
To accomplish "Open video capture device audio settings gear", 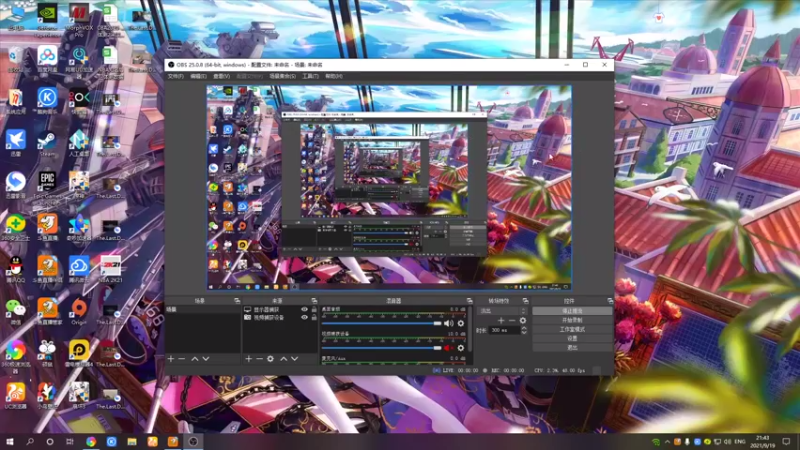I will [461, 348].
